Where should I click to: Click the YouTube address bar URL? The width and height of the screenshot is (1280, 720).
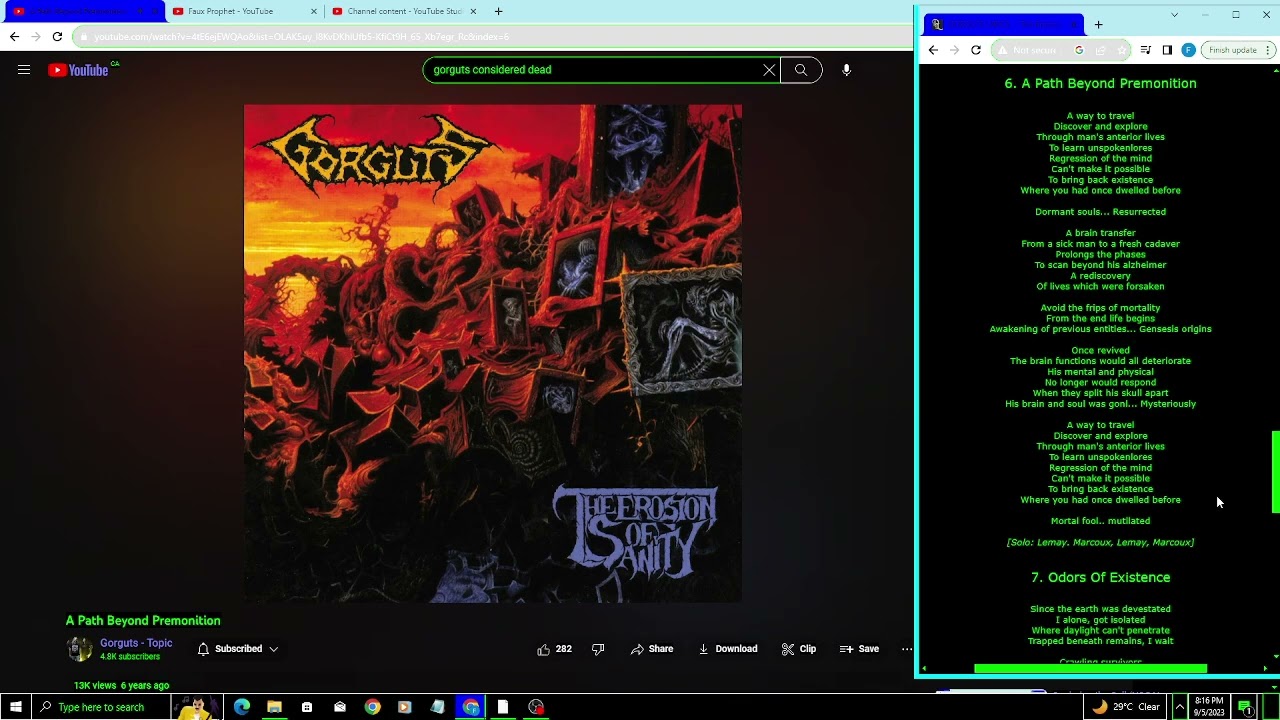click(302, 37)
